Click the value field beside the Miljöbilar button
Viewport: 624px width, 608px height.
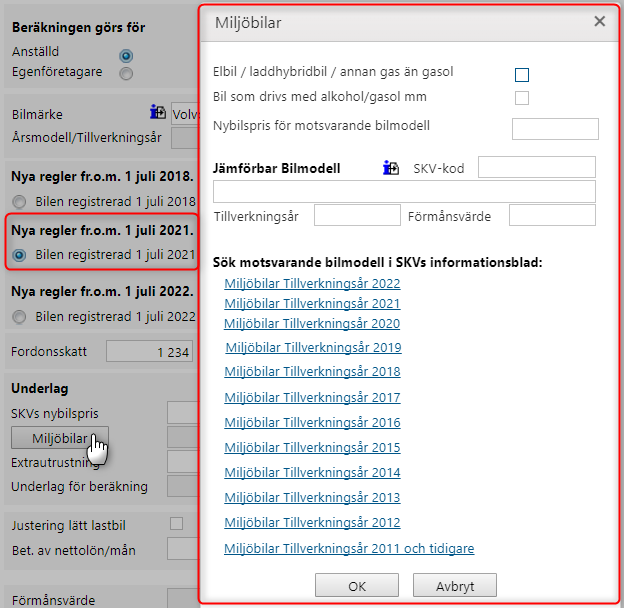[x=183, y=437]
